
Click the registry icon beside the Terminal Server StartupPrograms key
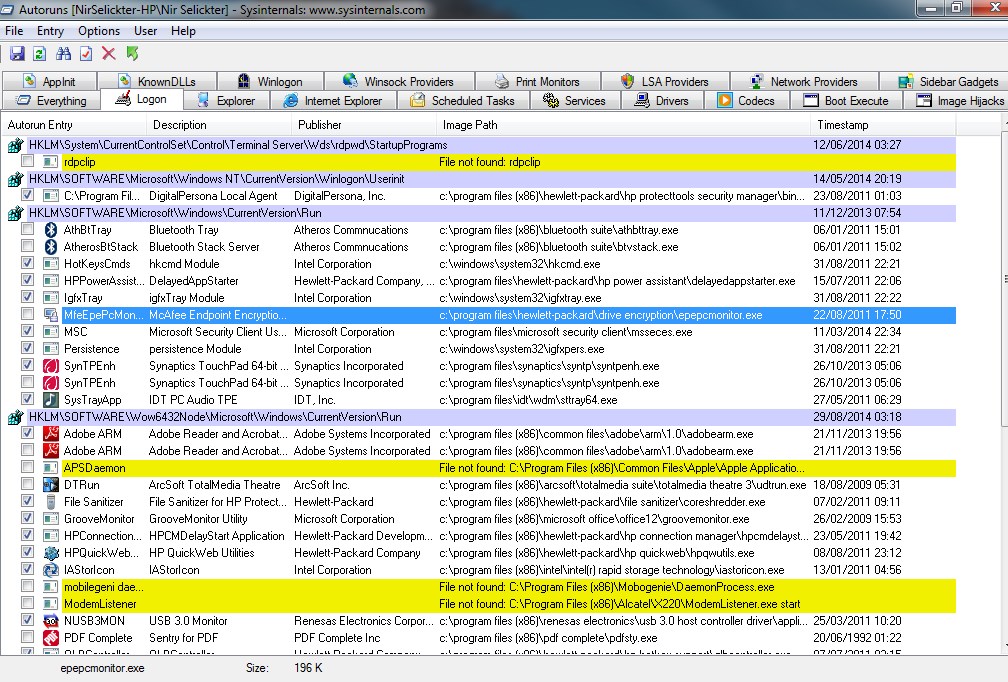(x=15, y=145)
